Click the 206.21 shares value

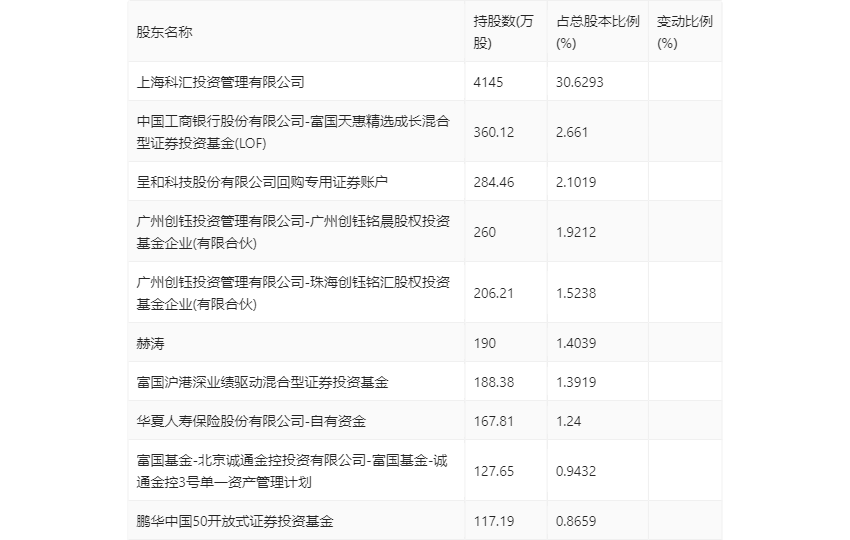(x=493, y=292)
